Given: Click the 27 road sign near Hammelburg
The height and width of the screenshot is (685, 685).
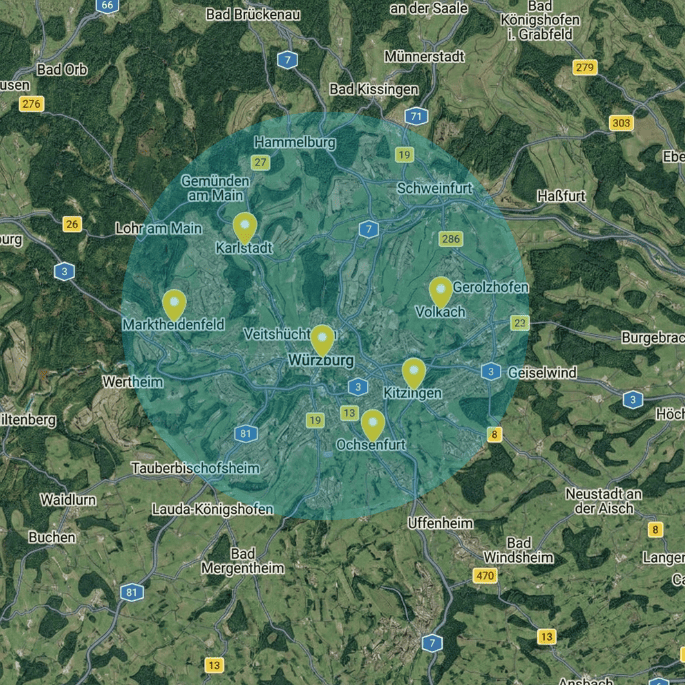Looking at the screenshot, I should coord(260,162).
